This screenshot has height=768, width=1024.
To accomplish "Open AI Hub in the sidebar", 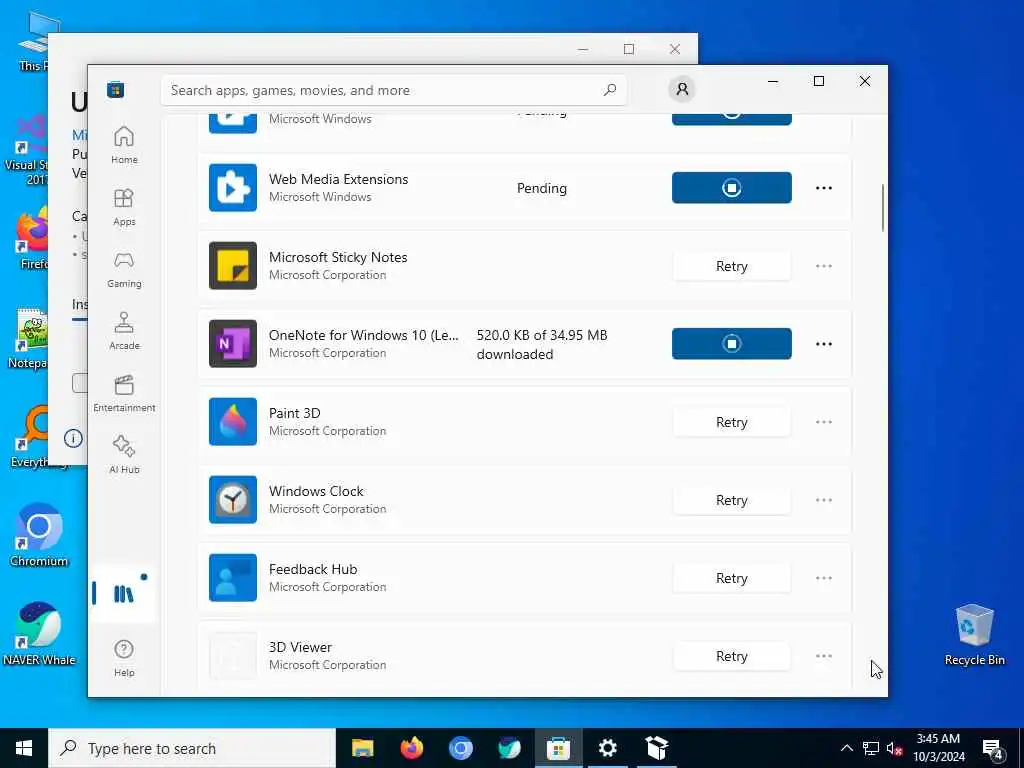I will 124,455.
